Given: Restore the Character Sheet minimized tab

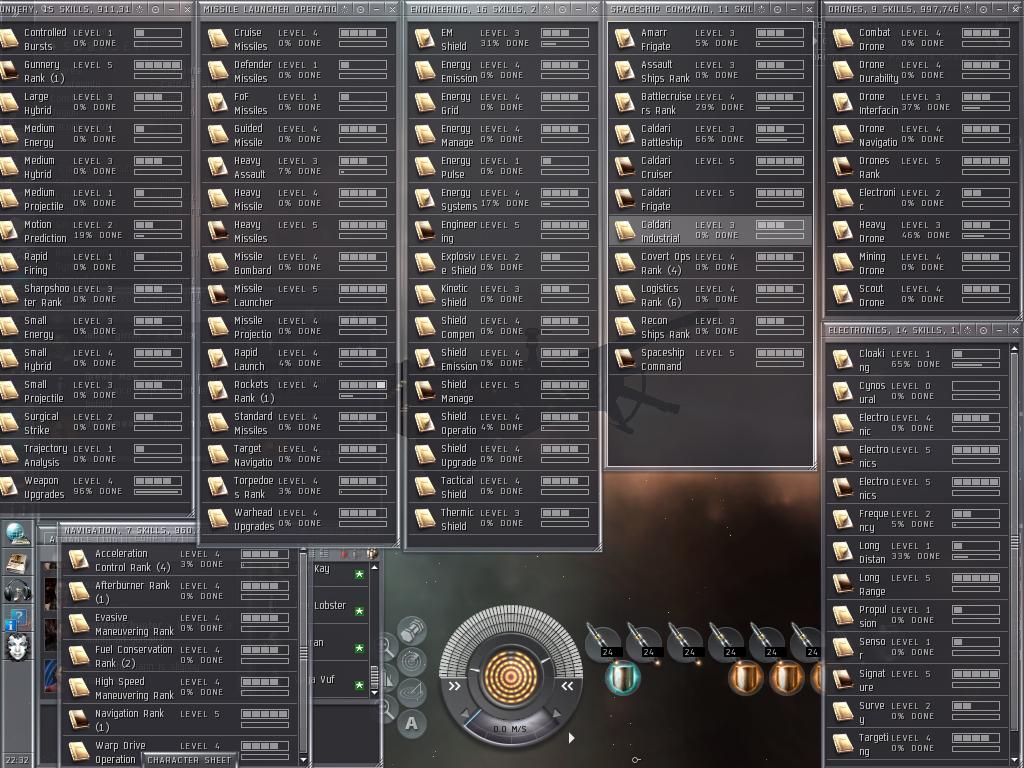Looking at the screenshot, I should [189, 760].
